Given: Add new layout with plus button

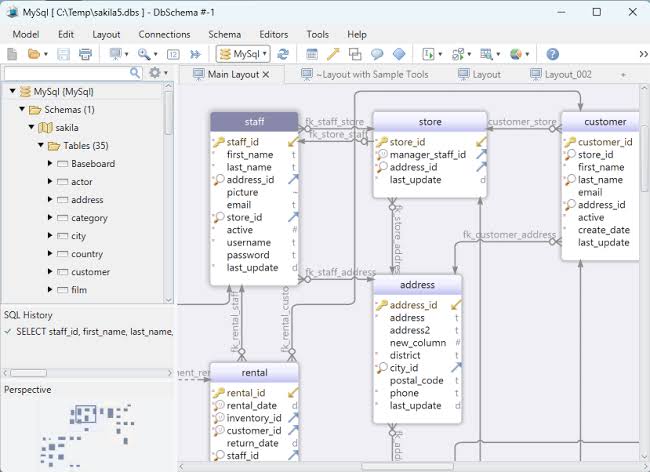Looking at the screenshot, I should (x=623, y=75).
